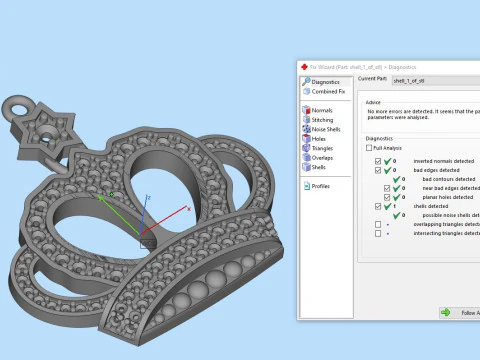
Task: Click 'possible noise shells' text
Action: [x=451, y=215]
